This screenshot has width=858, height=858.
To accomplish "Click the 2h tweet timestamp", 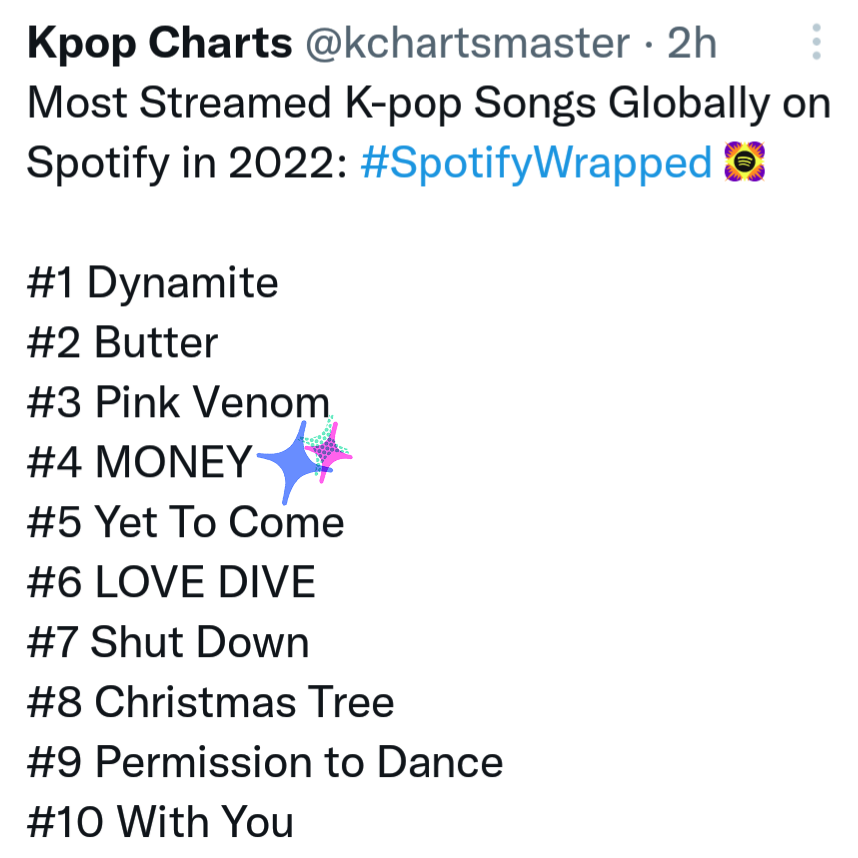I will pyautogui.click(x=692, y=43).
